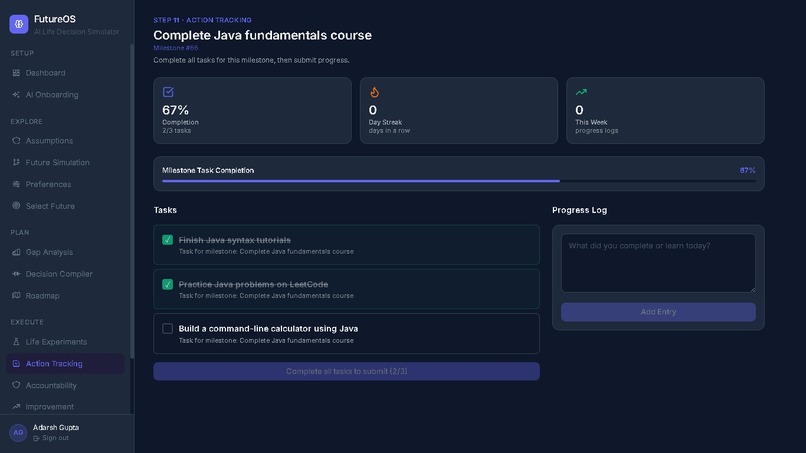This screenshot has height=453, width=806.
Task: Go to Select Future
Action: pyautogui.click(x=65, y=206)
